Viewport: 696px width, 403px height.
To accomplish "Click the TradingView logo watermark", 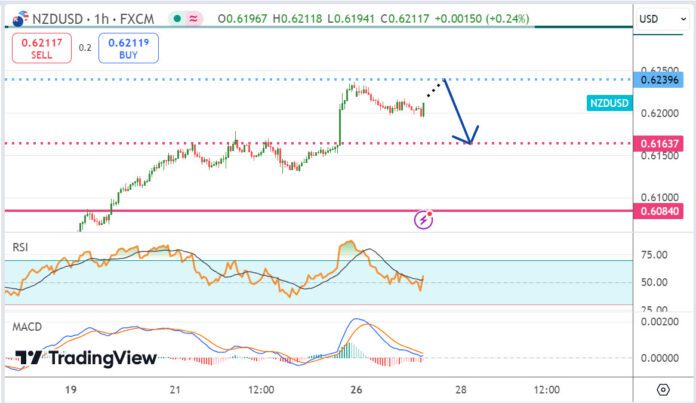I will 86,358.
